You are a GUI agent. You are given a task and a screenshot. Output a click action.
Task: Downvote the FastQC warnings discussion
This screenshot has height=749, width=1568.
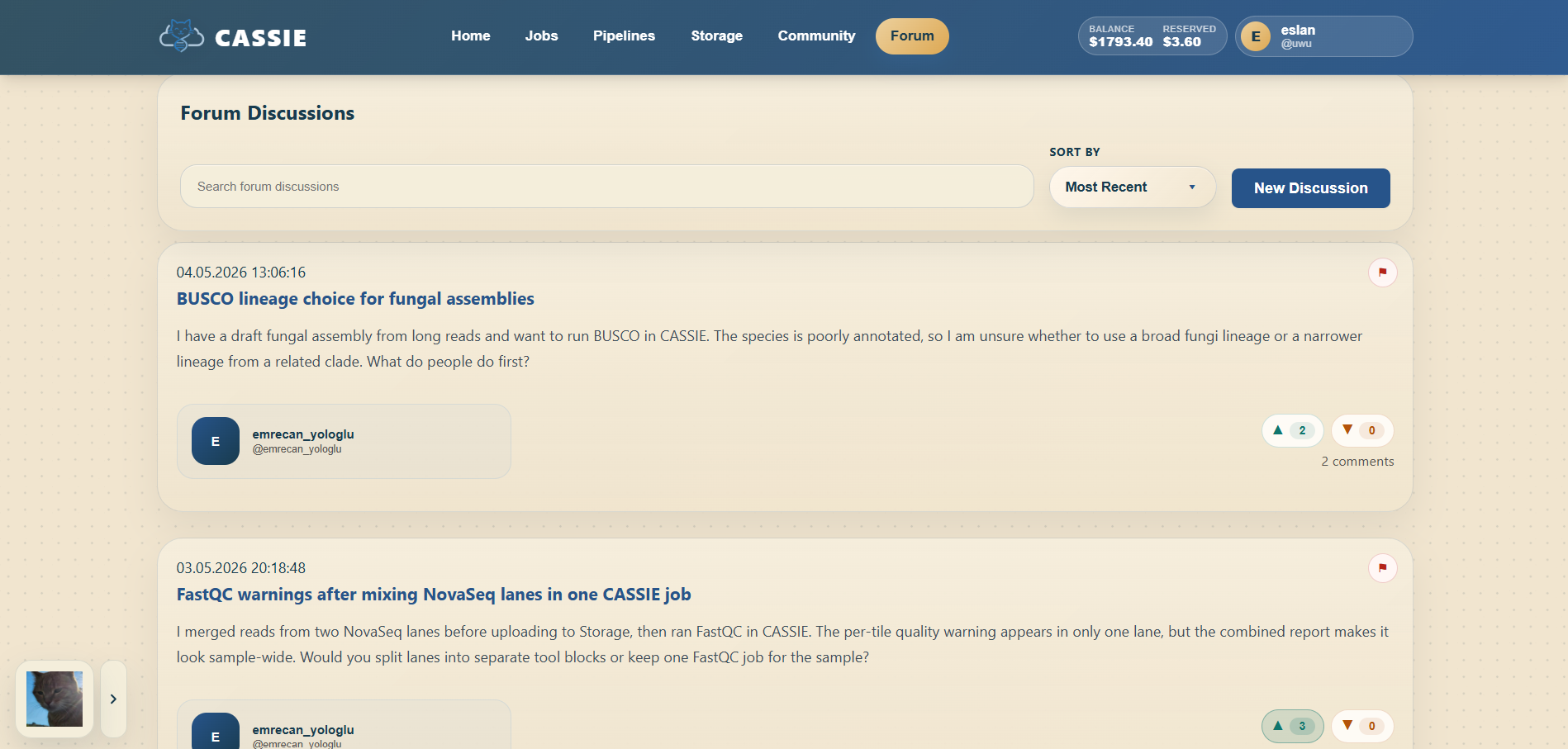coord(1362,726)
